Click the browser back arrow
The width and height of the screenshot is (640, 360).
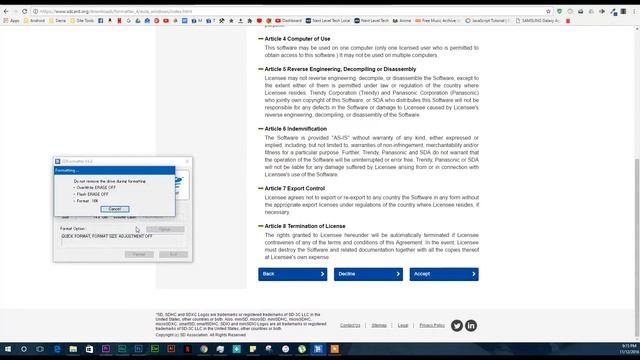[x=6, y=11]
